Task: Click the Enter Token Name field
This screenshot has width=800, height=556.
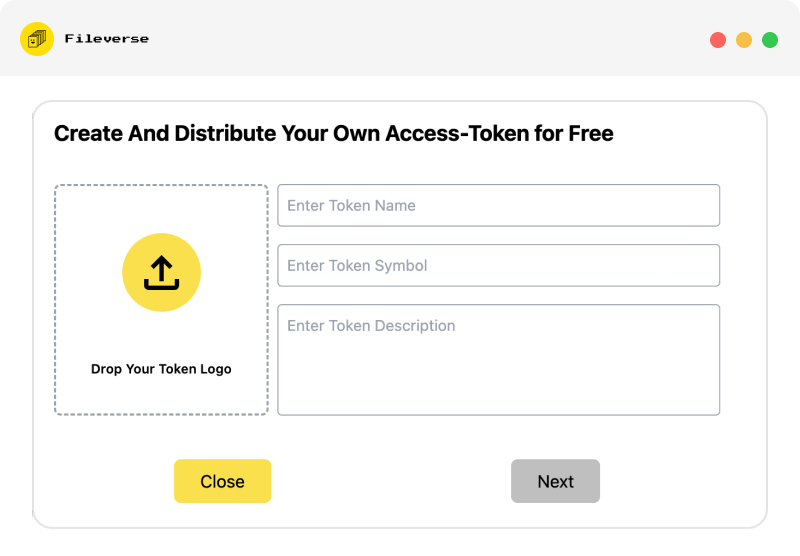Action: tap(498, 206)
